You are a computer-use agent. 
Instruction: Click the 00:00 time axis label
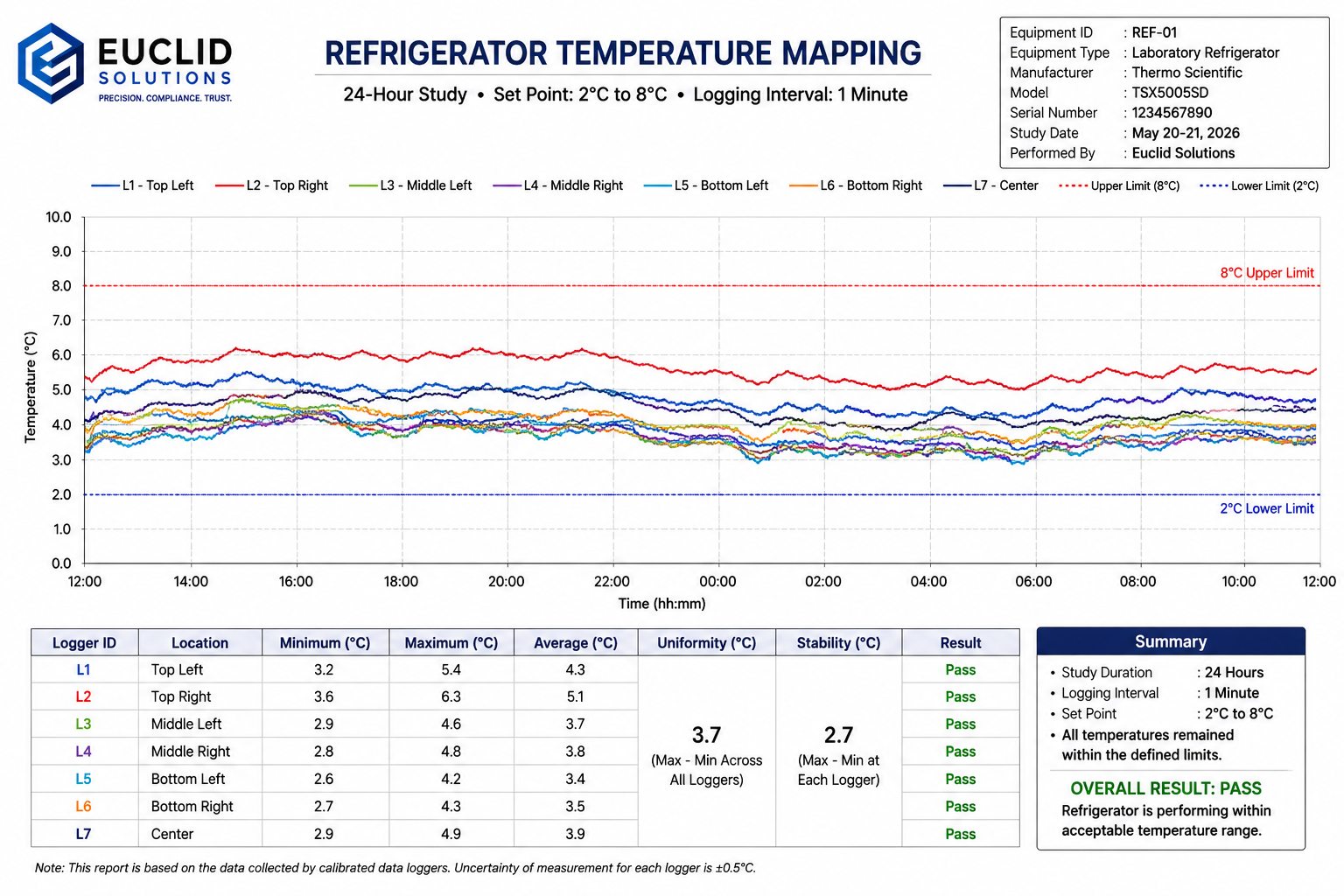coord(717,582)
